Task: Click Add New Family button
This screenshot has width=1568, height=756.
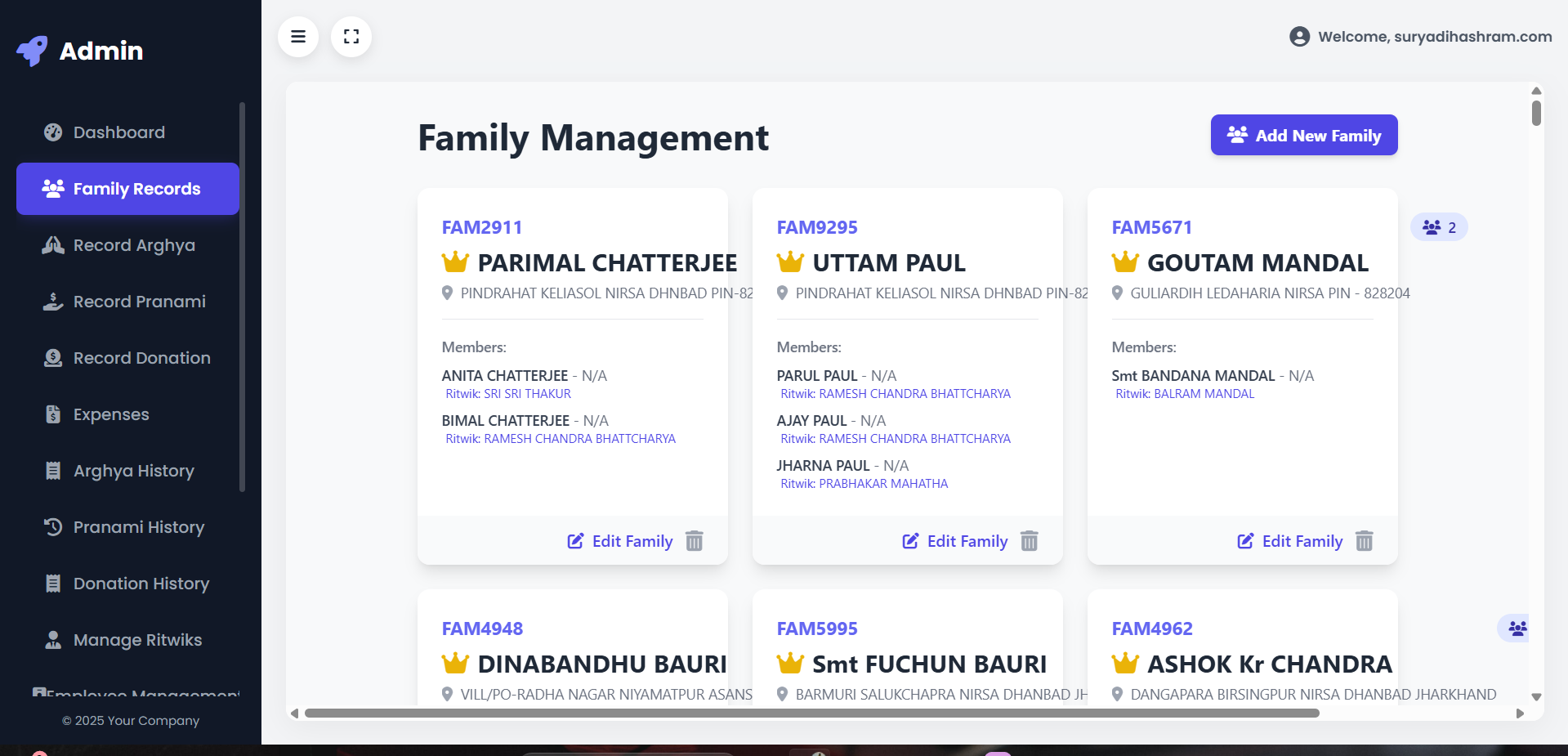Action: click(x=1303, y=135)
